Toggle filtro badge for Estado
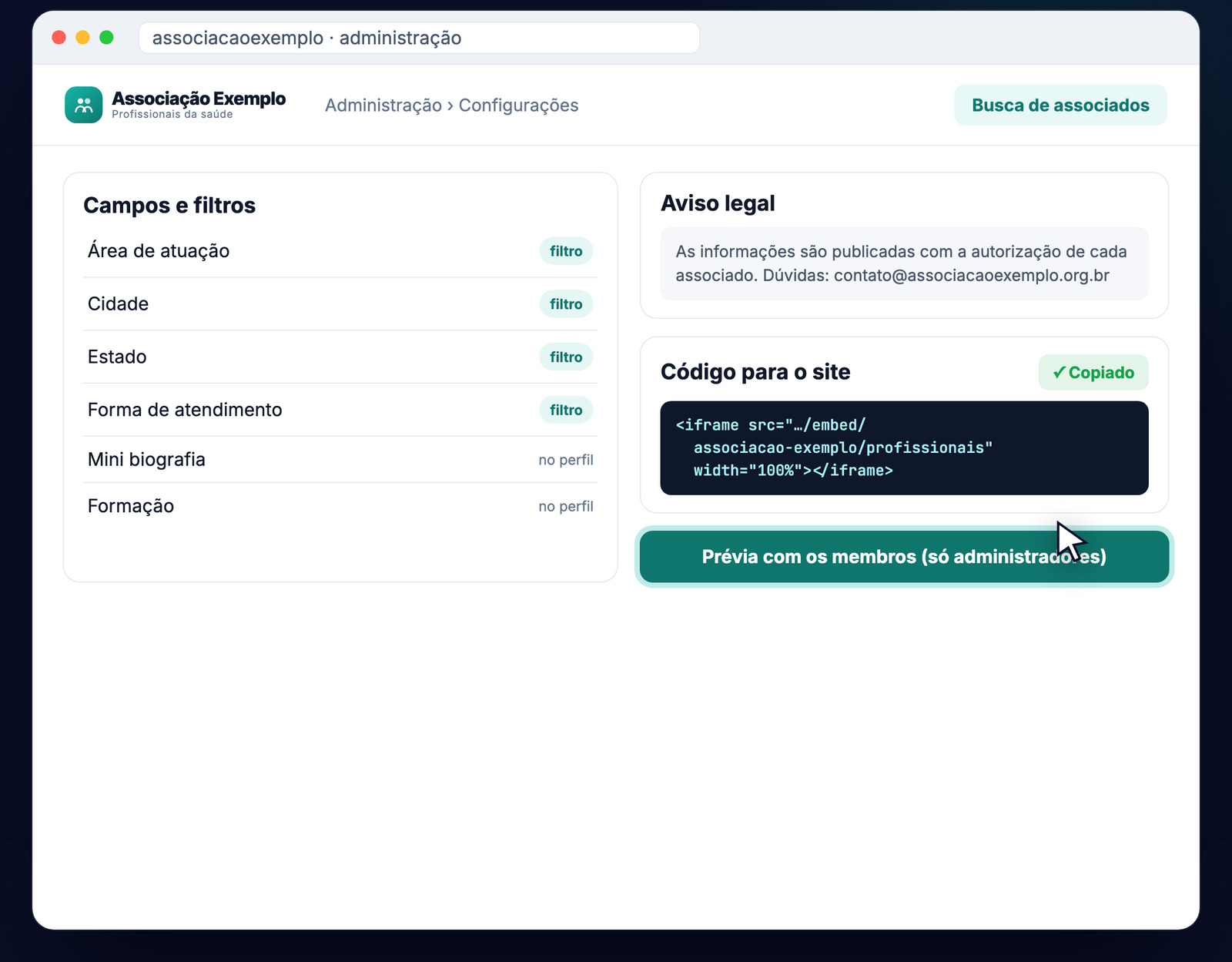The height and width of the screenshot is (962, 1232). coord(566,357)
